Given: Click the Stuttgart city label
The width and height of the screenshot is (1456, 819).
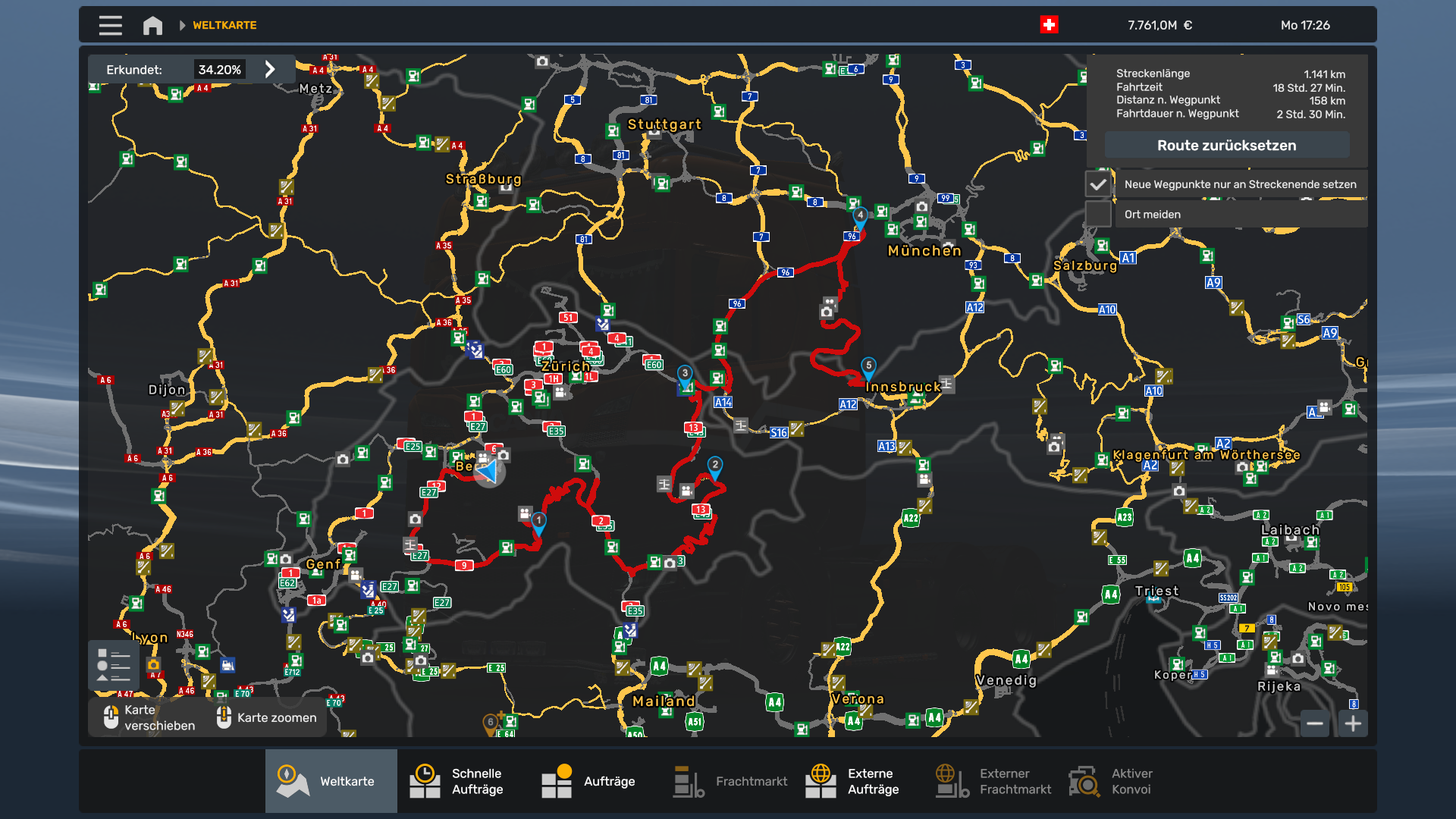Looking at the screenshot, I should (x=664, y=124).
